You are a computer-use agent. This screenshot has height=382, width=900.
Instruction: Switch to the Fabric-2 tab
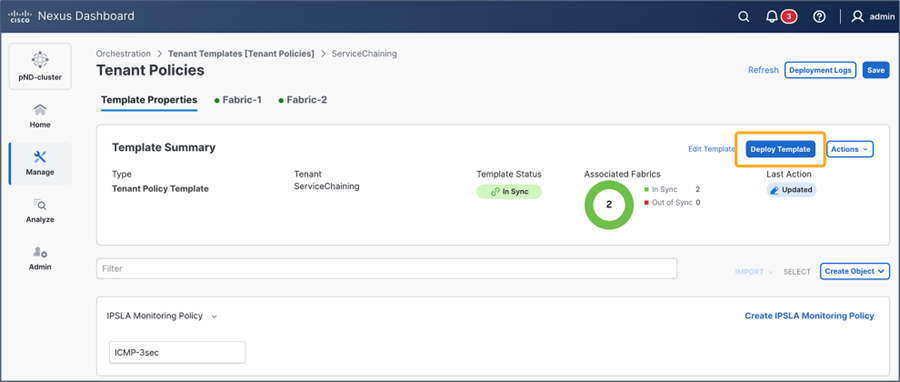point(303,100)
